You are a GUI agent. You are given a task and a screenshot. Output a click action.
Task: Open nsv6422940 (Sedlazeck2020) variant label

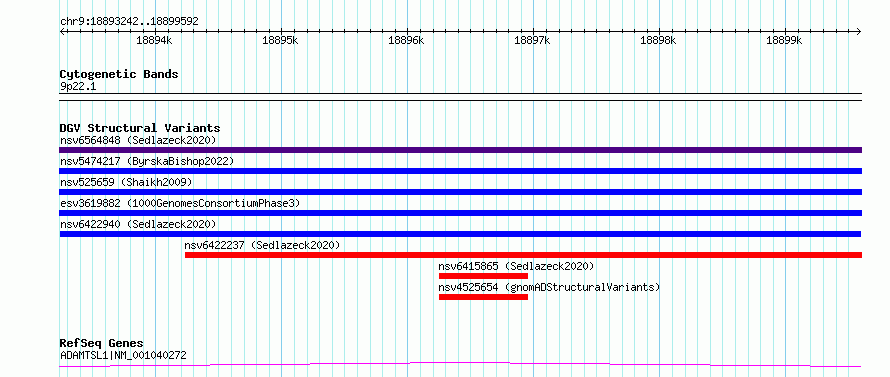tap(138, 224)
